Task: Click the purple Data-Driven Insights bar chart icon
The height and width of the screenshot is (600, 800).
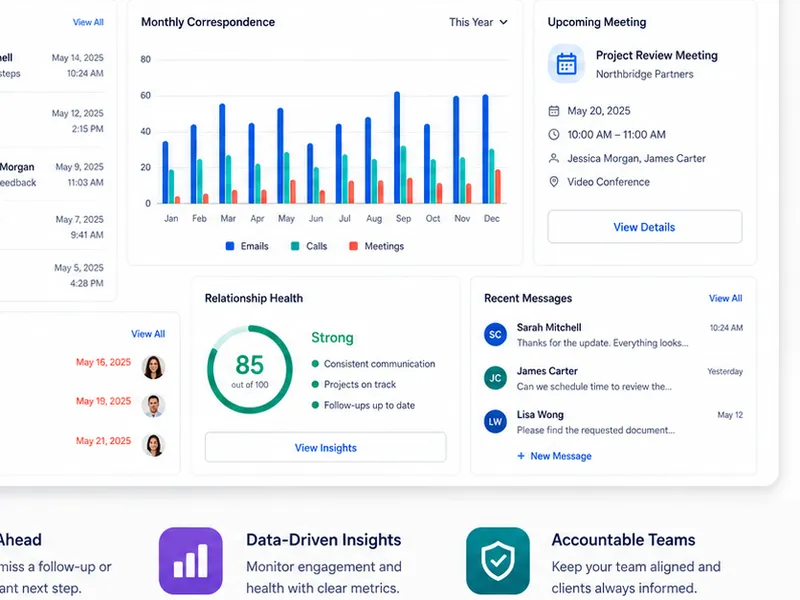Action: (x=191, y=561)
